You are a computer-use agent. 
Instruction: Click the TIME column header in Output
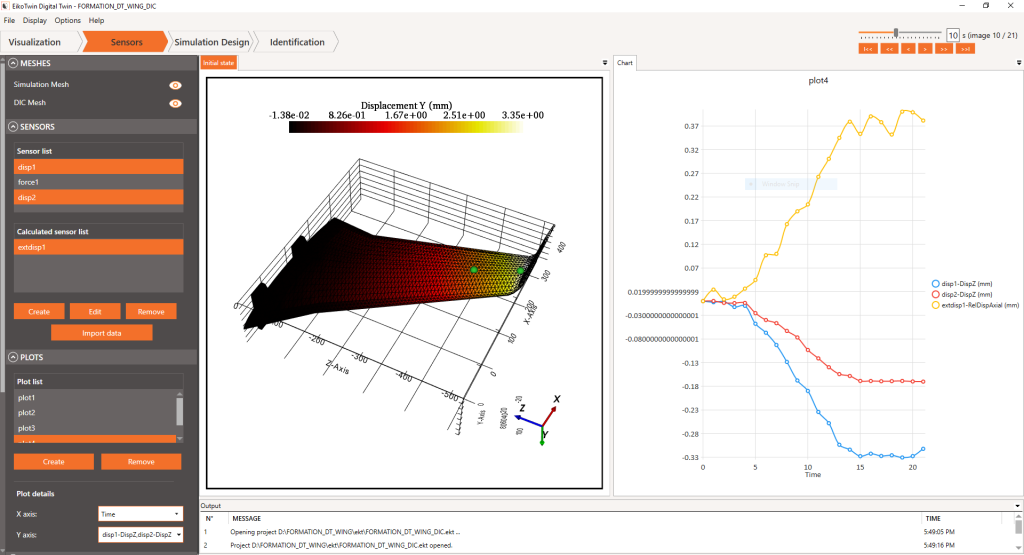point(933,518)
